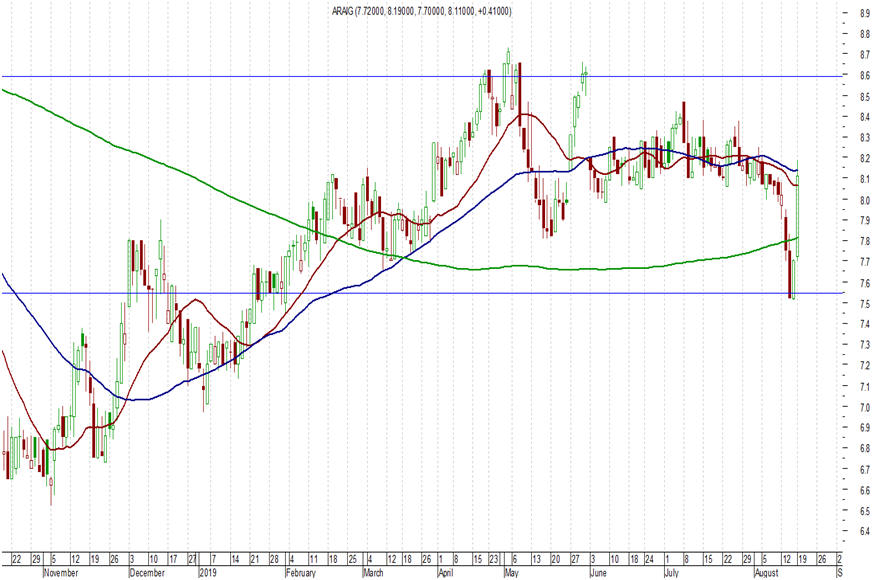Image resolution: width=874 pixels, height=580 pixels.
Task: Select date label 17 in December
Action: (x=173, y=559)
